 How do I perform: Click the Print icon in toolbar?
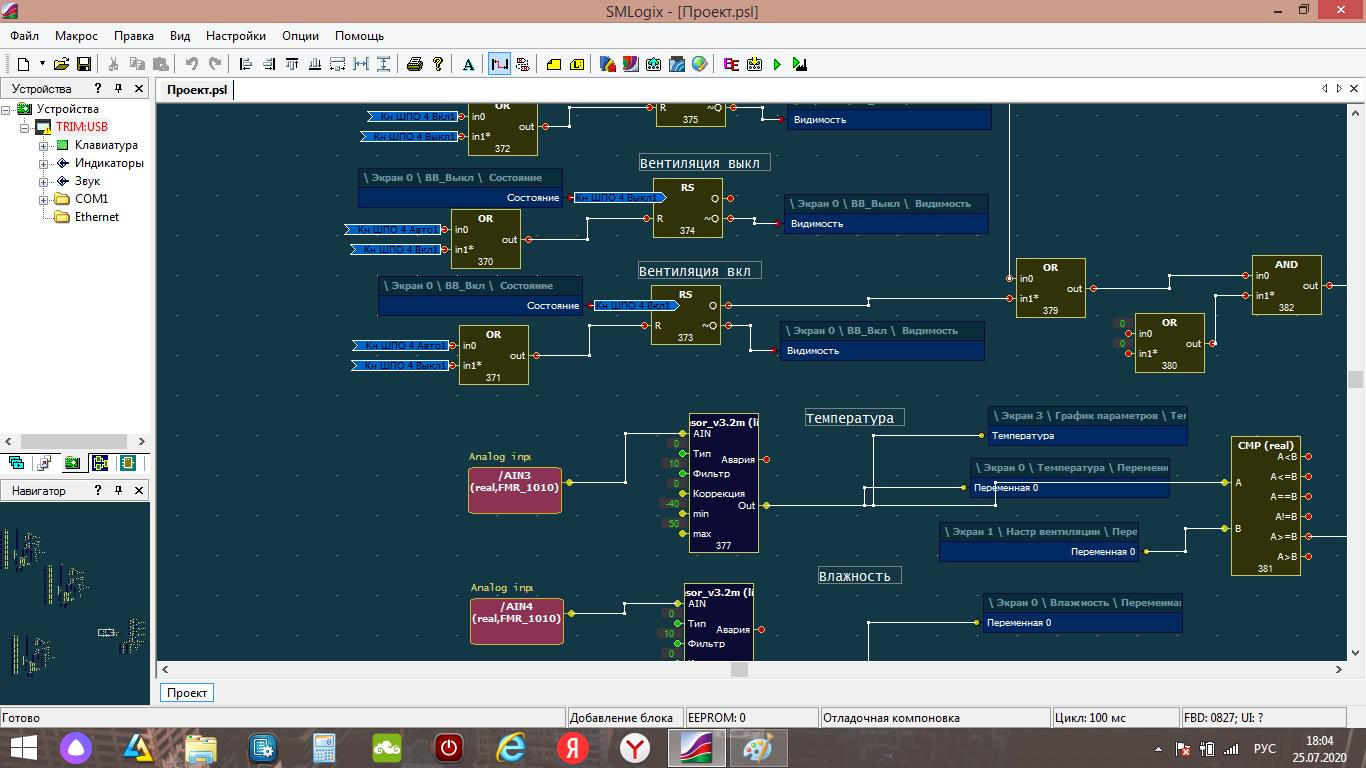[415, 64]
